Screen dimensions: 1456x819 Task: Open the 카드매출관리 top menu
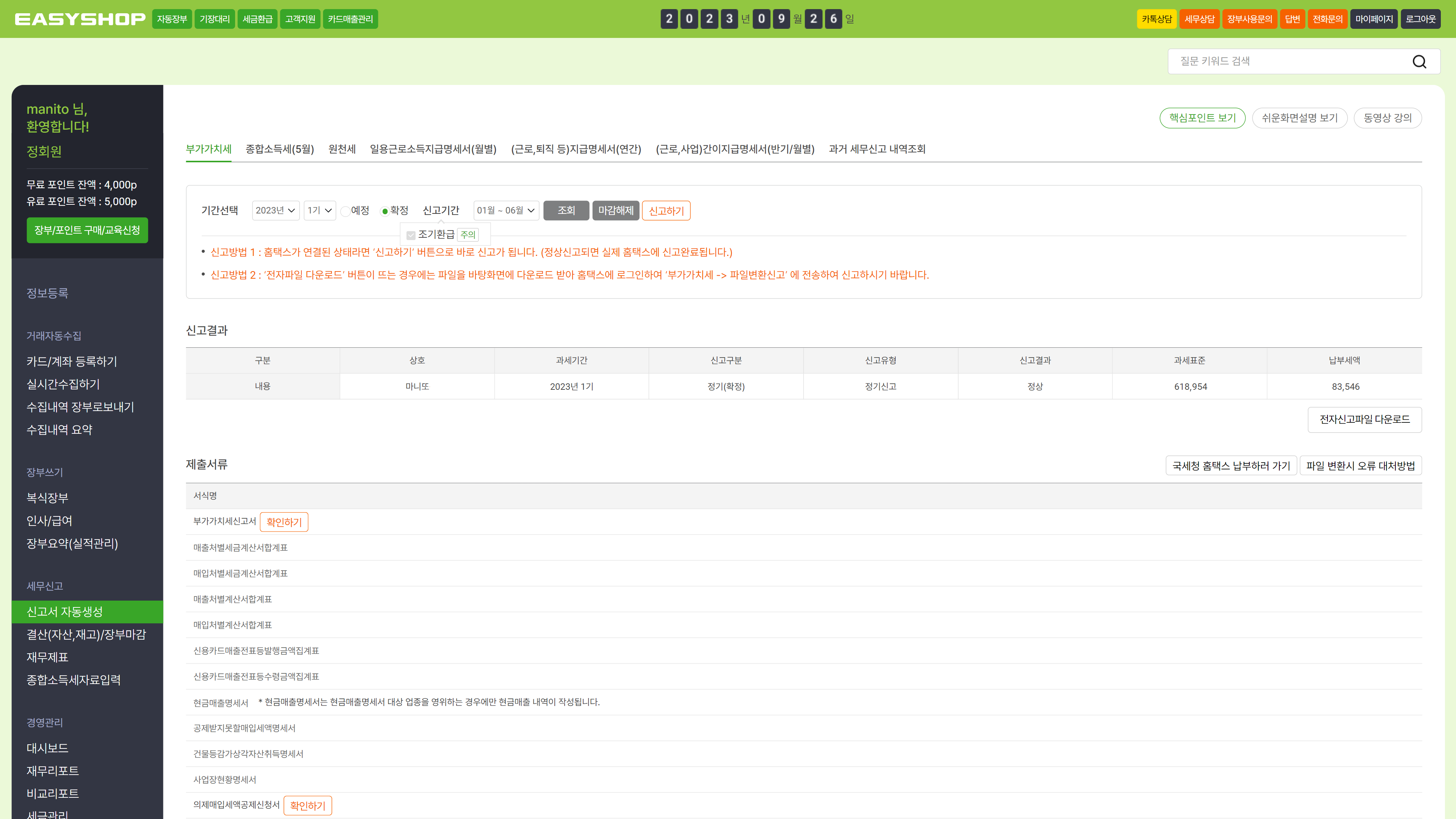tap(350, 19)
